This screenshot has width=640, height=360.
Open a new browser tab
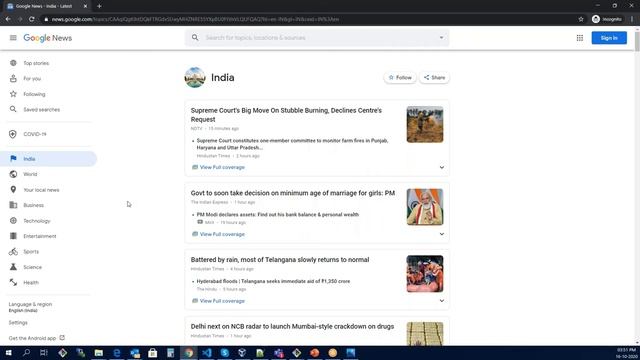click(x=99, y=6)
